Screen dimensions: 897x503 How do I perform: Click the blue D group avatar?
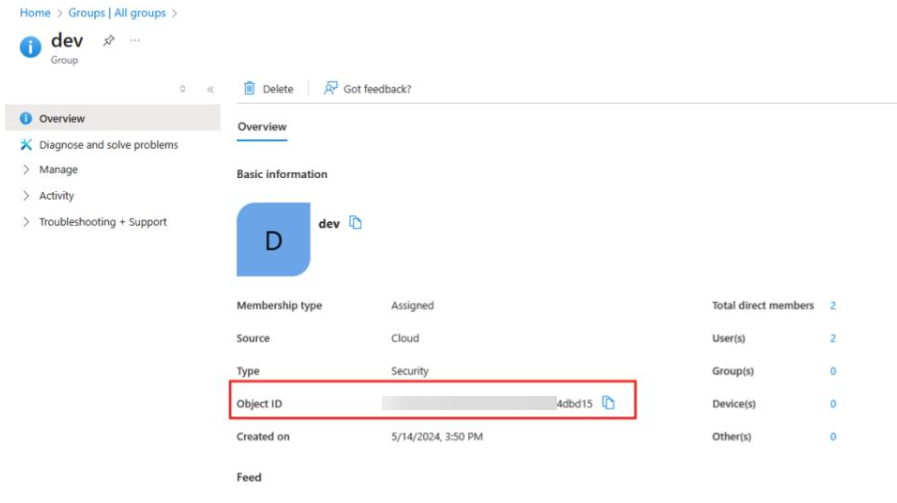pos(273,240)
